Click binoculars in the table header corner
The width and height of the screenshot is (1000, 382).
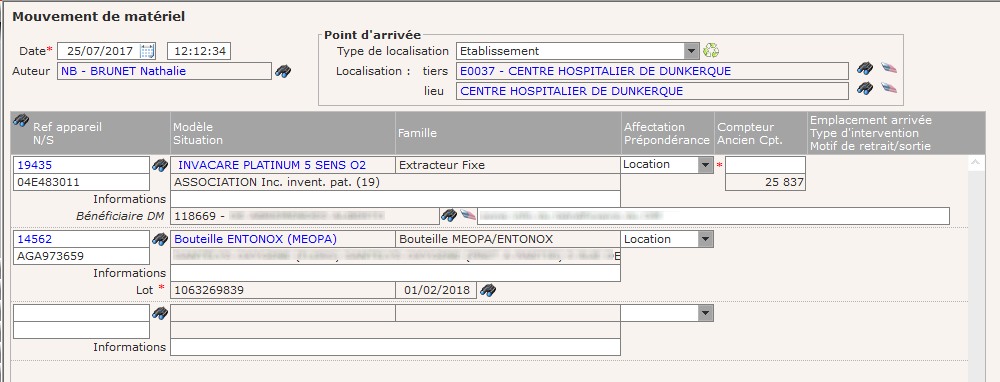click(21, 120)
